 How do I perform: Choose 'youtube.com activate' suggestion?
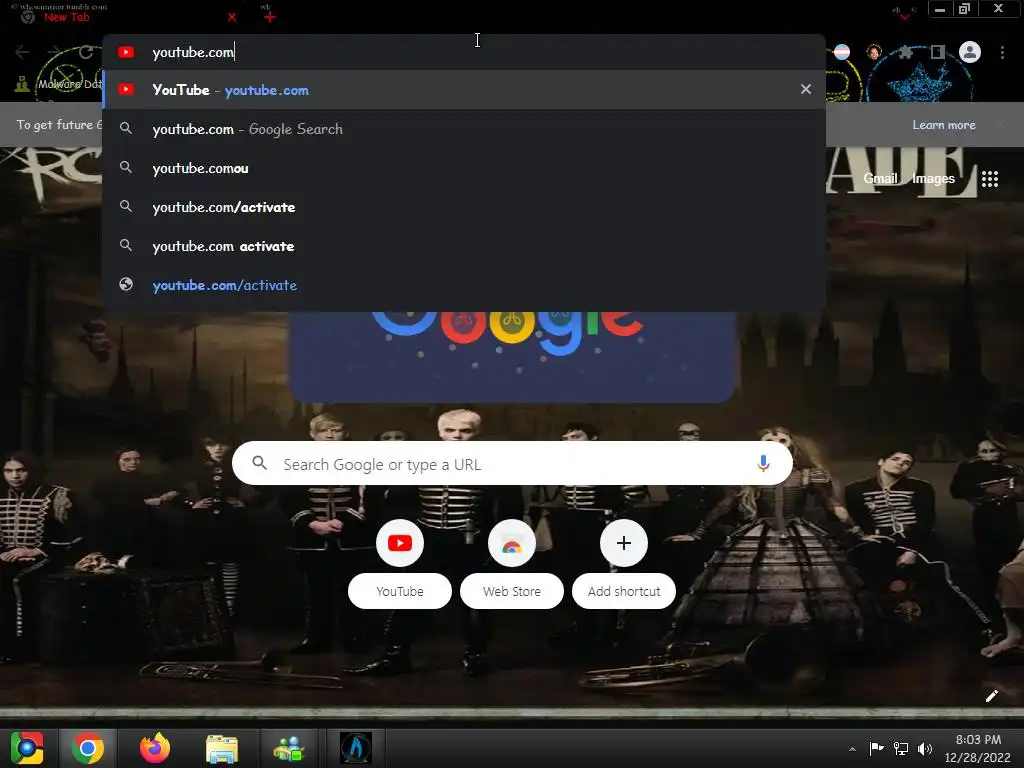464,246
